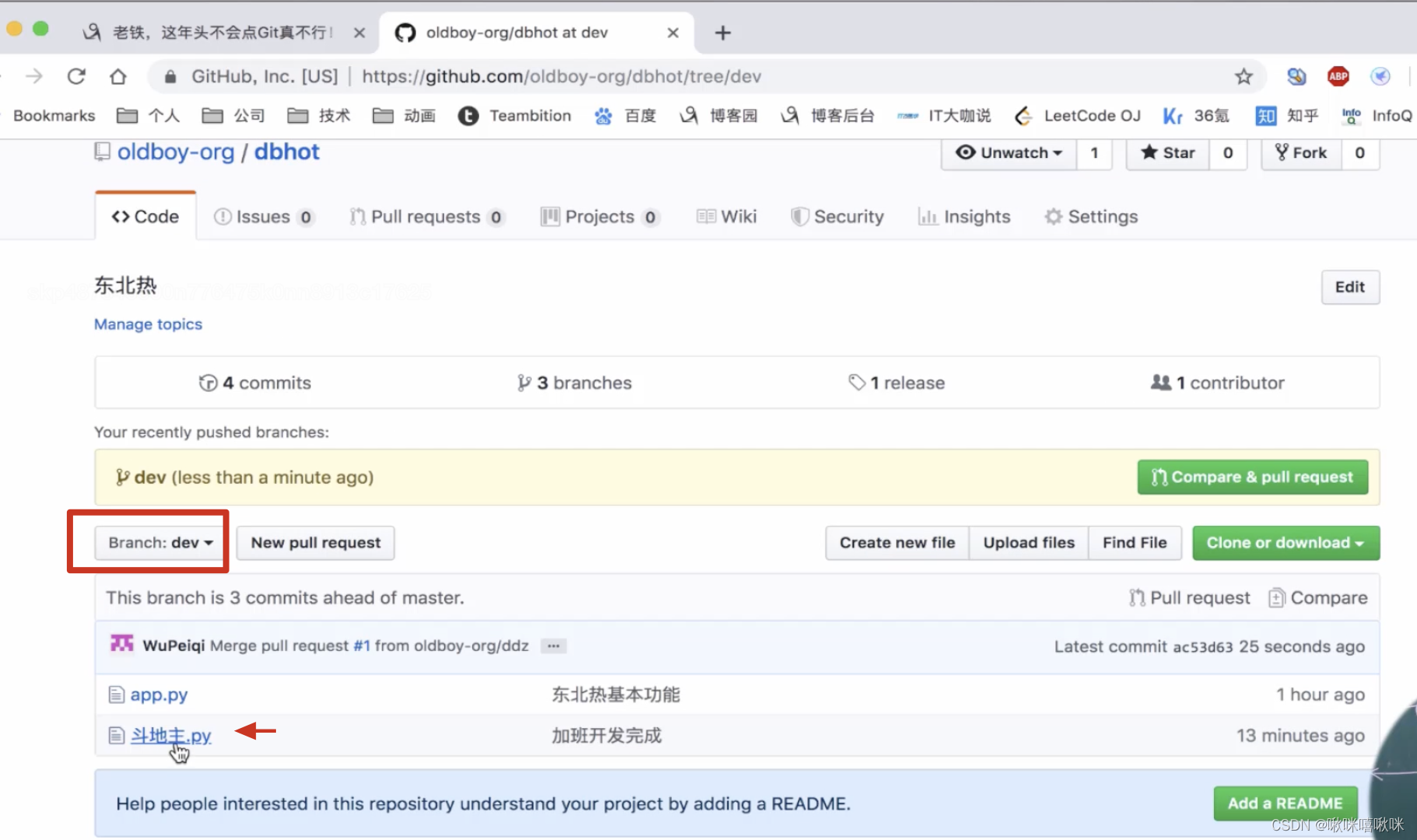Open the 36氪 bookmark
The image size is (1417, 840).
(x=1196, y=116)
